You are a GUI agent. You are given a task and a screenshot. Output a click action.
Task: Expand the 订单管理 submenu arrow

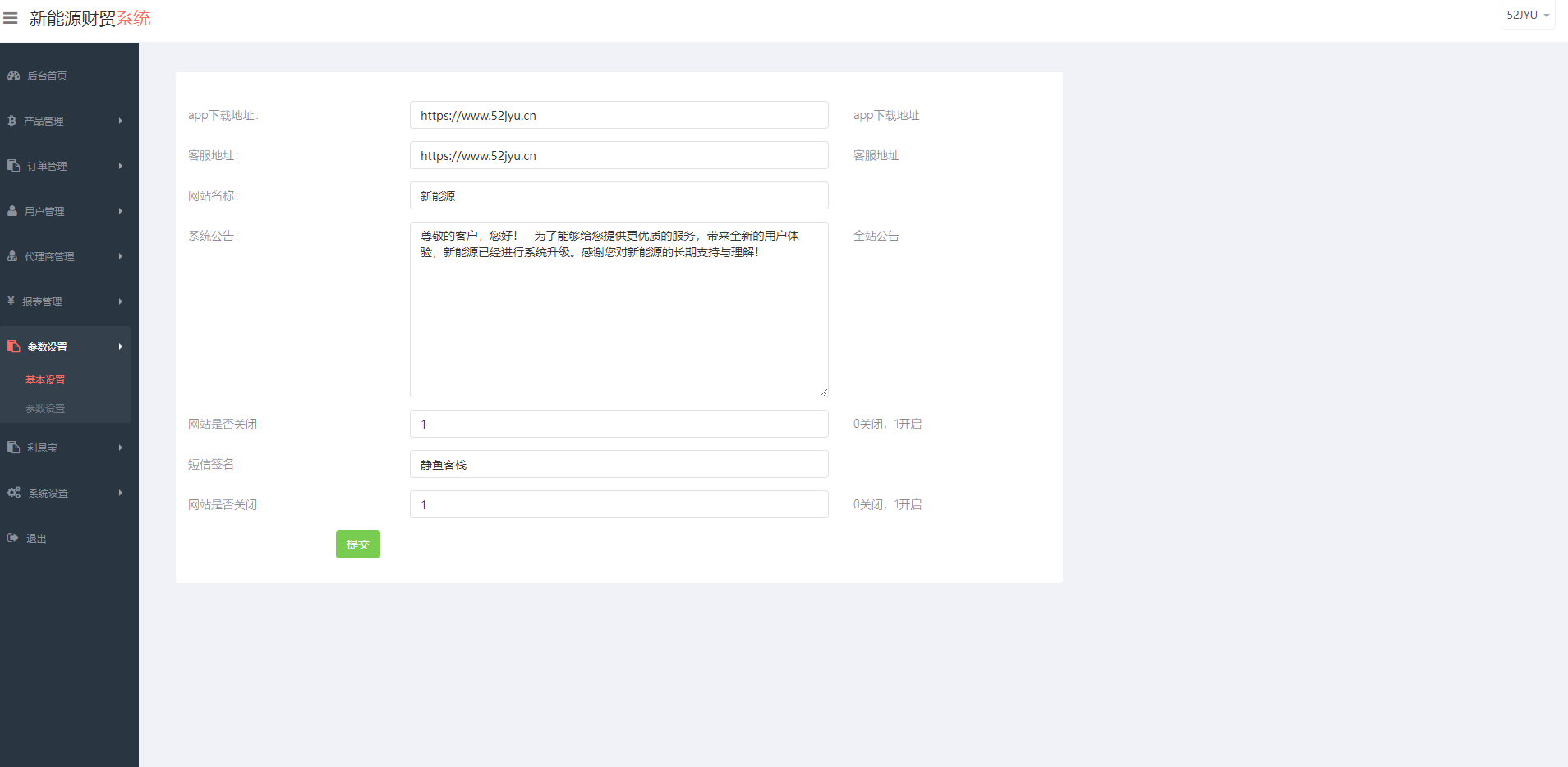(121, 166)
